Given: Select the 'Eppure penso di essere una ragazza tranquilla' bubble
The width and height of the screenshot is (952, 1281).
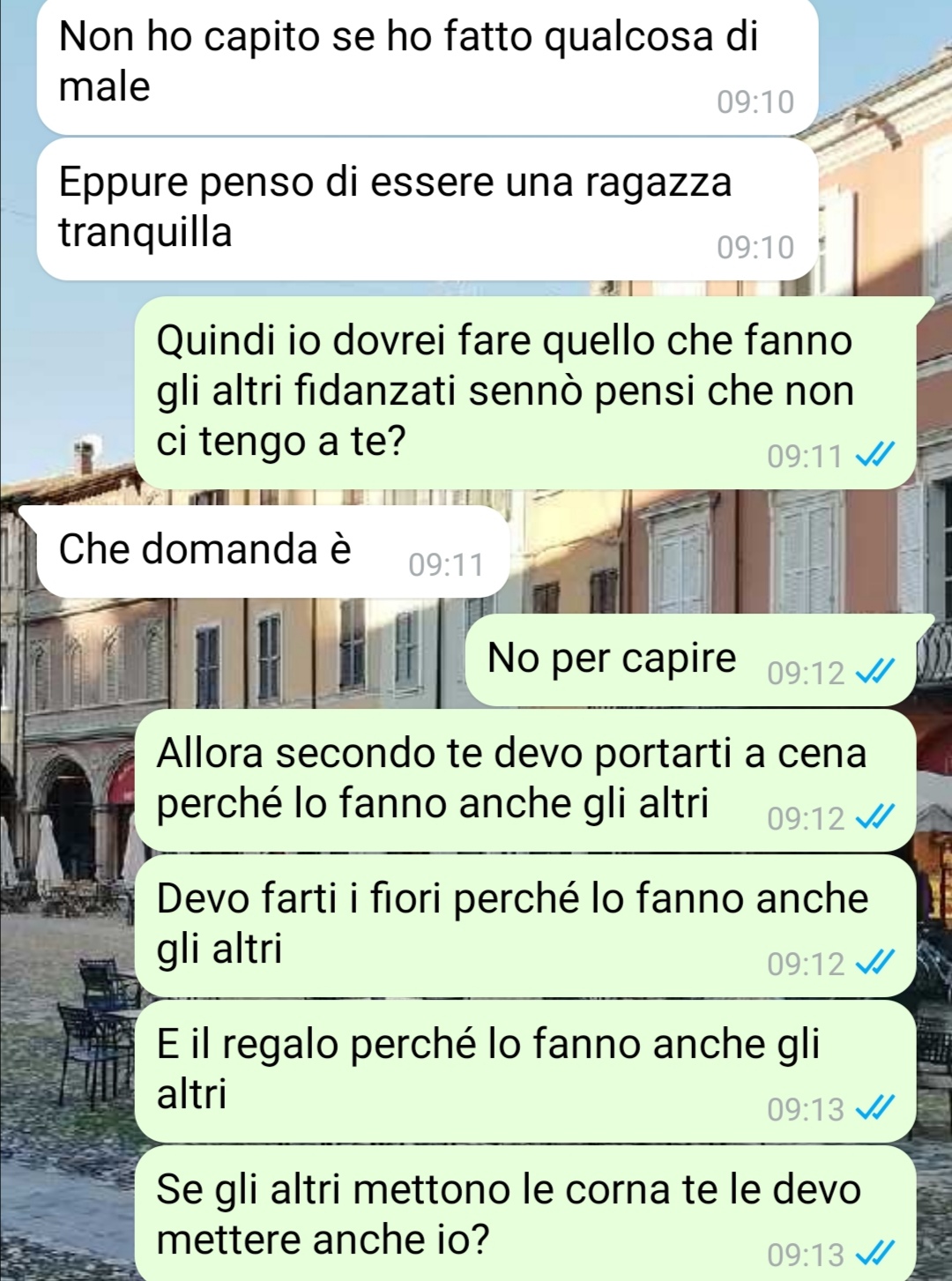Looking at the screenshot, I should point(428,210).
